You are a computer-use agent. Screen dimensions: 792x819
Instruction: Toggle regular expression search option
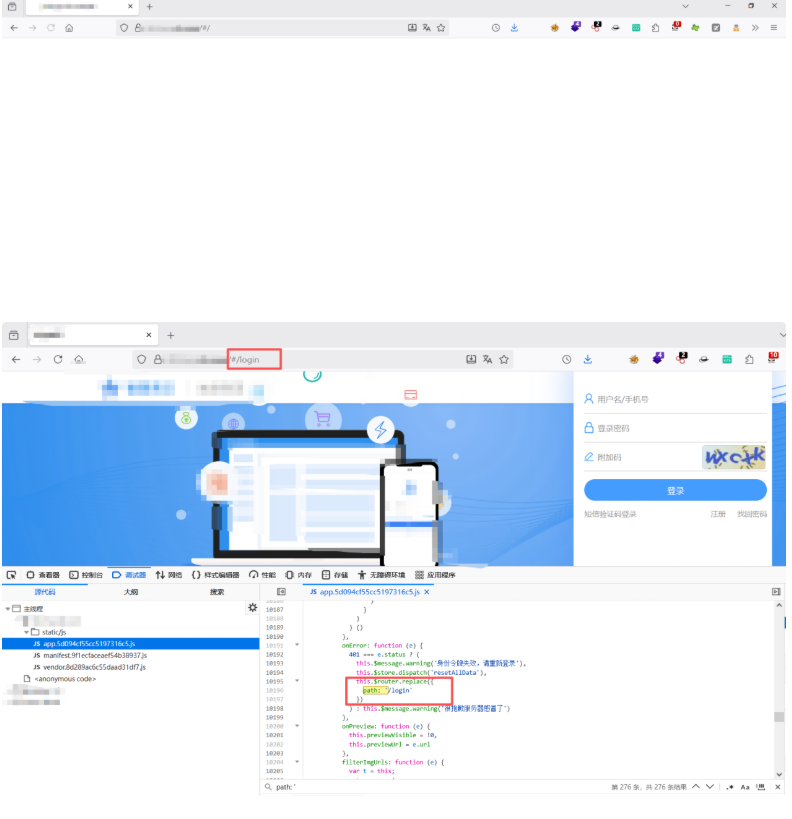click(x=730, y=787)
